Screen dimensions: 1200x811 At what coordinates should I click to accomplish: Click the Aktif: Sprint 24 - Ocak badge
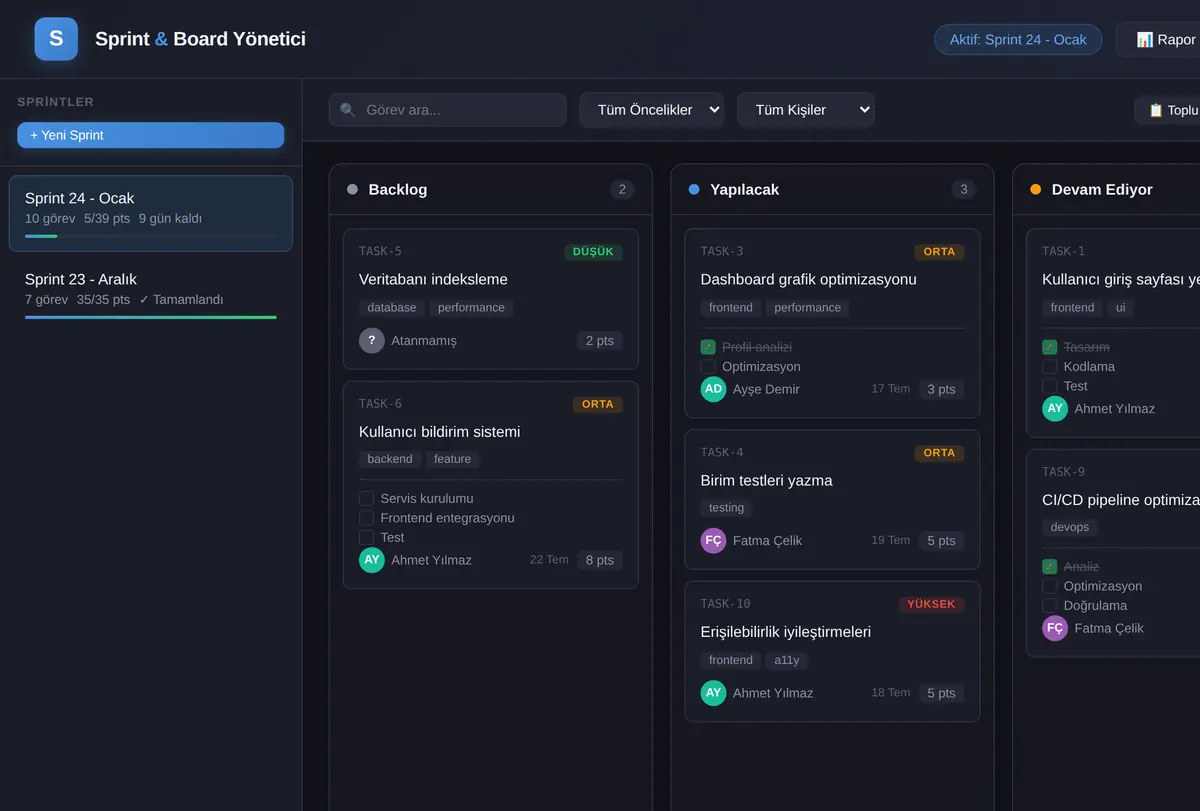[1018, 40]
